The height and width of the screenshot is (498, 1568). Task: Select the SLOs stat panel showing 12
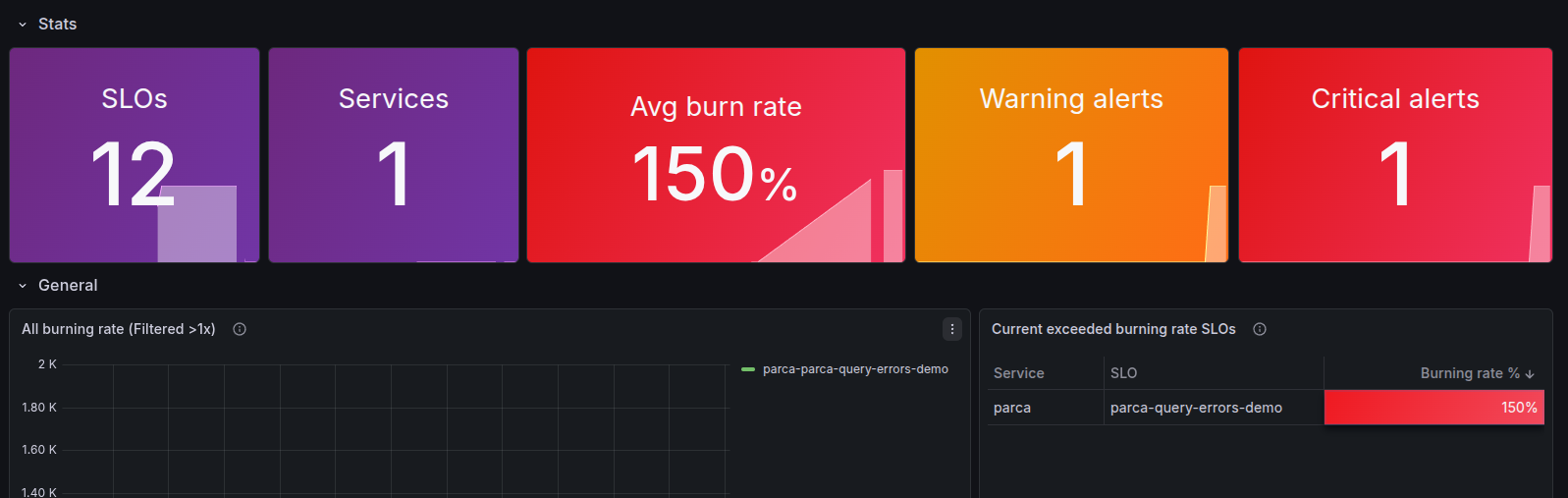(135, 155)
